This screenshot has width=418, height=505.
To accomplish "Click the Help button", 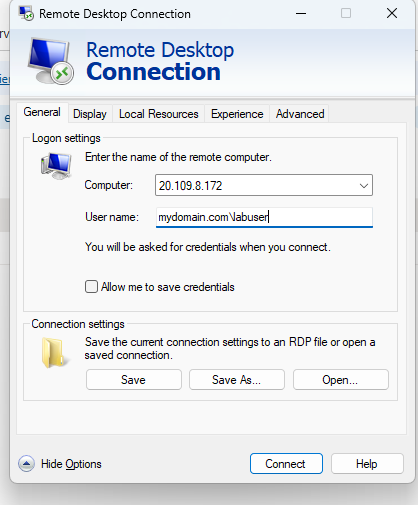I will coord(367,464).
